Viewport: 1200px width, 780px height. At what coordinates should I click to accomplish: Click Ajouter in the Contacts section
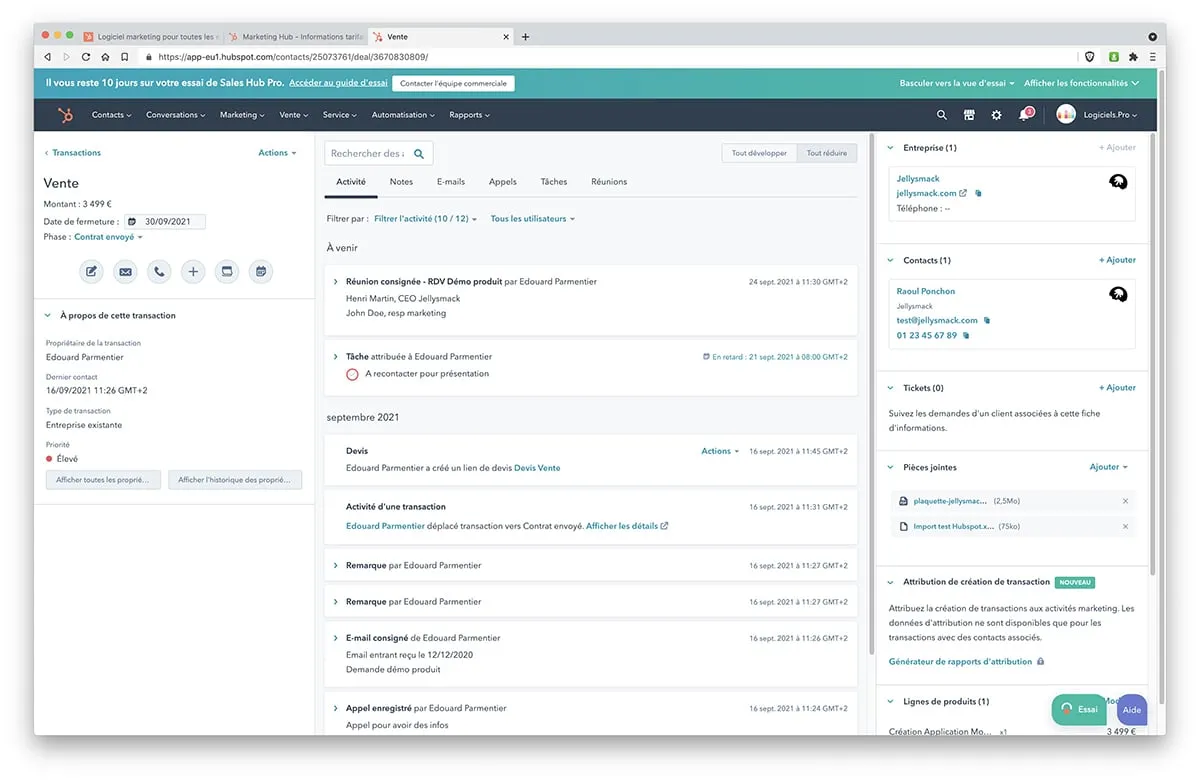point(1117,260)
